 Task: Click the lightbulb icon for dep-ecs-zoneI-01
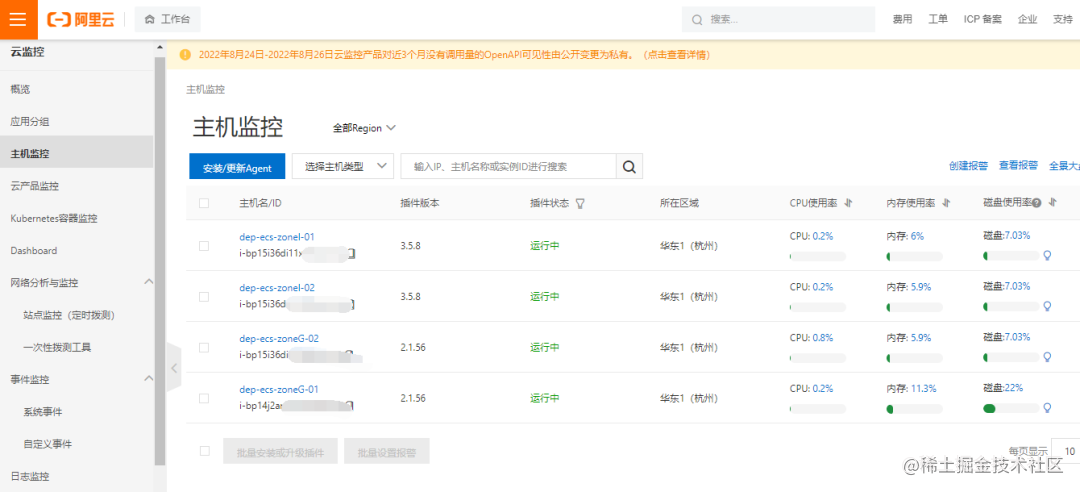1048,256
